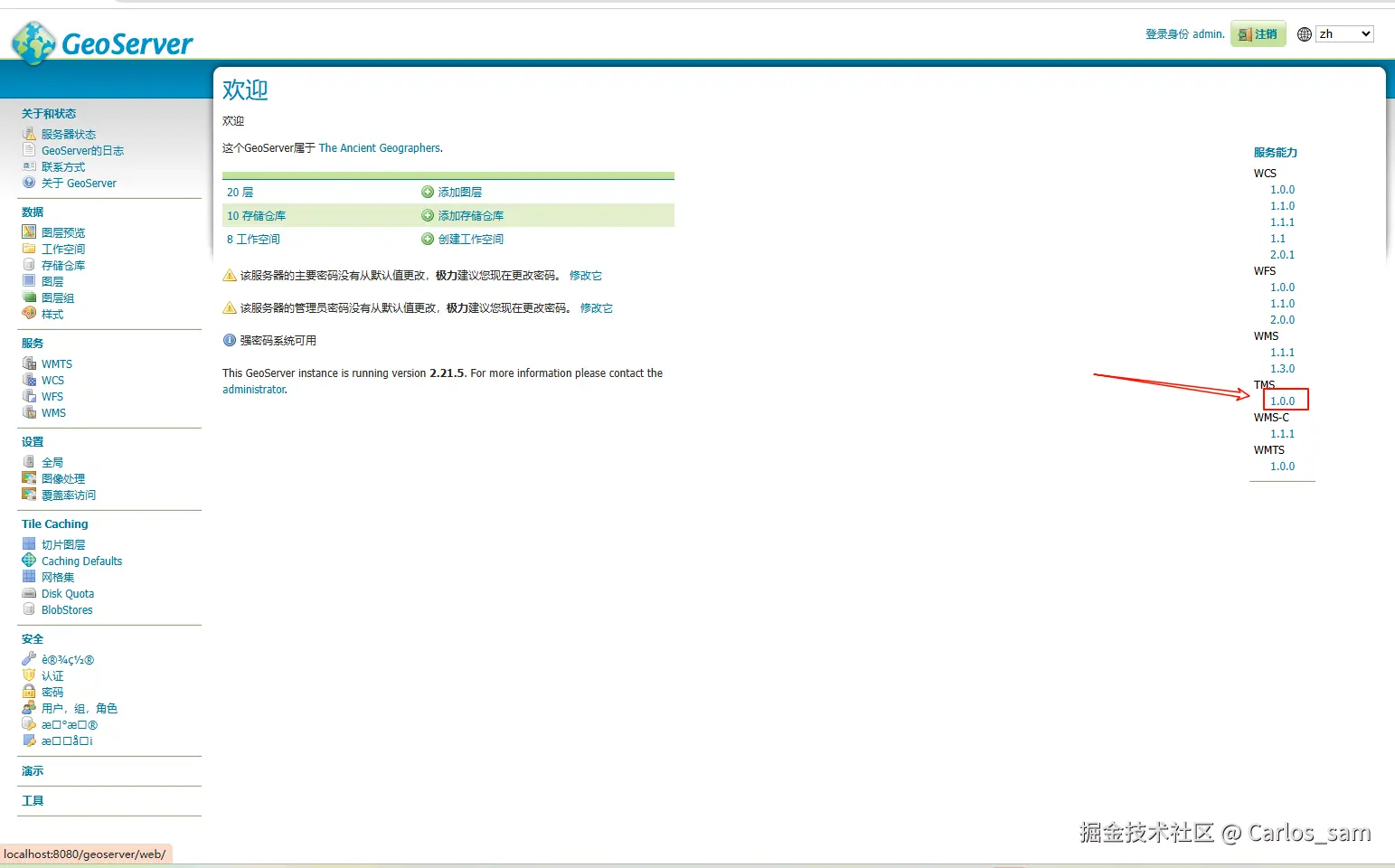Open Caching Defaults menu entry
Viewport: 1395px width, 868px height.
tap(81, 561)
